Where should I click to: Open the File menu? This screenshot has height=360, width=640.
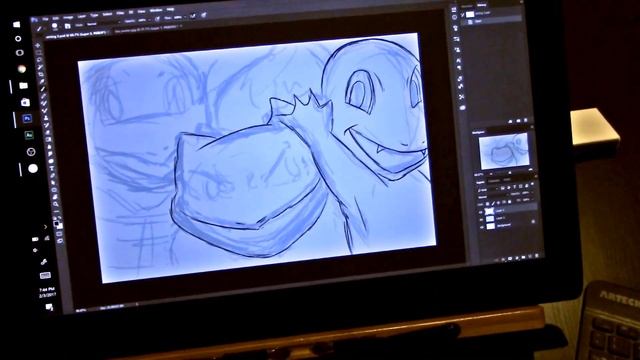coord(45,19)
